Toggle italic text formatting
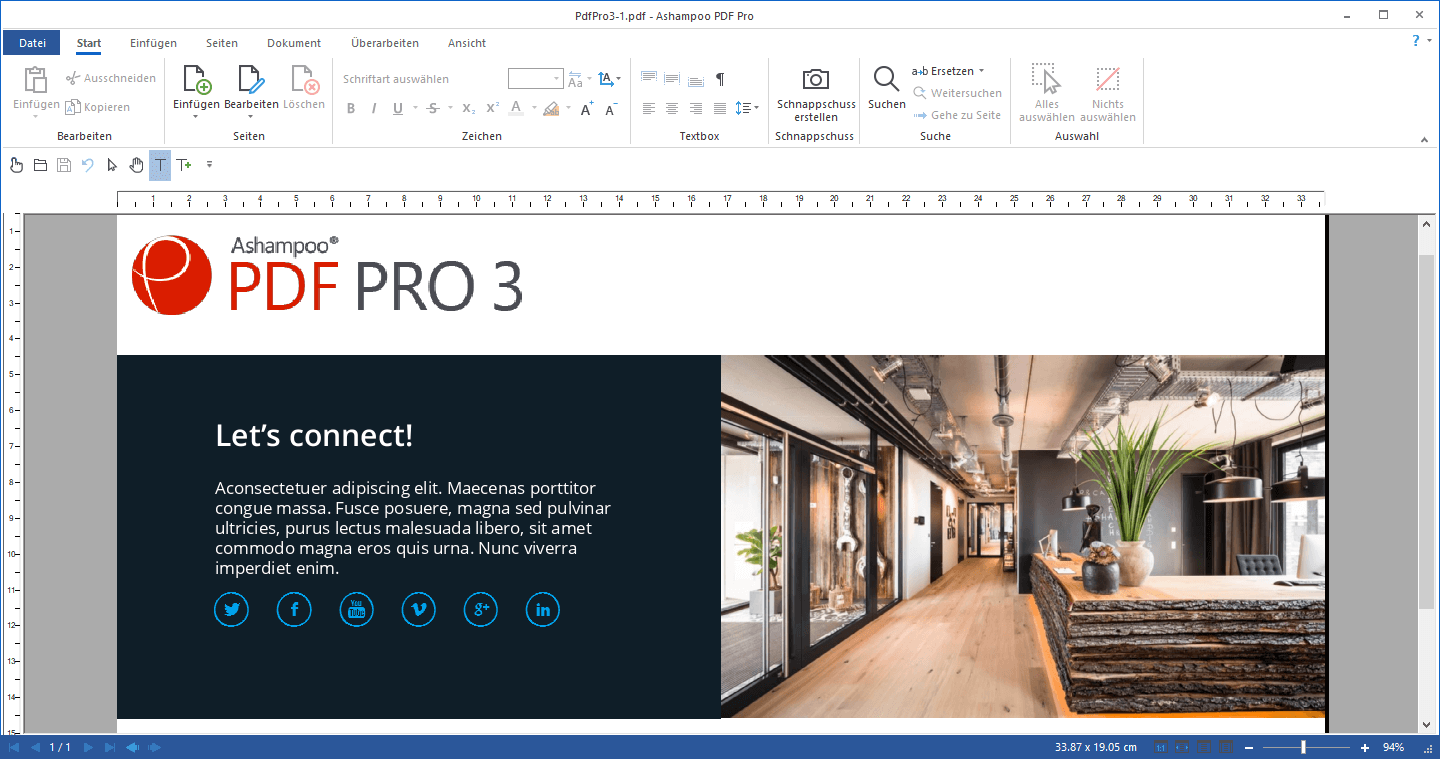 tap(373, 108)
